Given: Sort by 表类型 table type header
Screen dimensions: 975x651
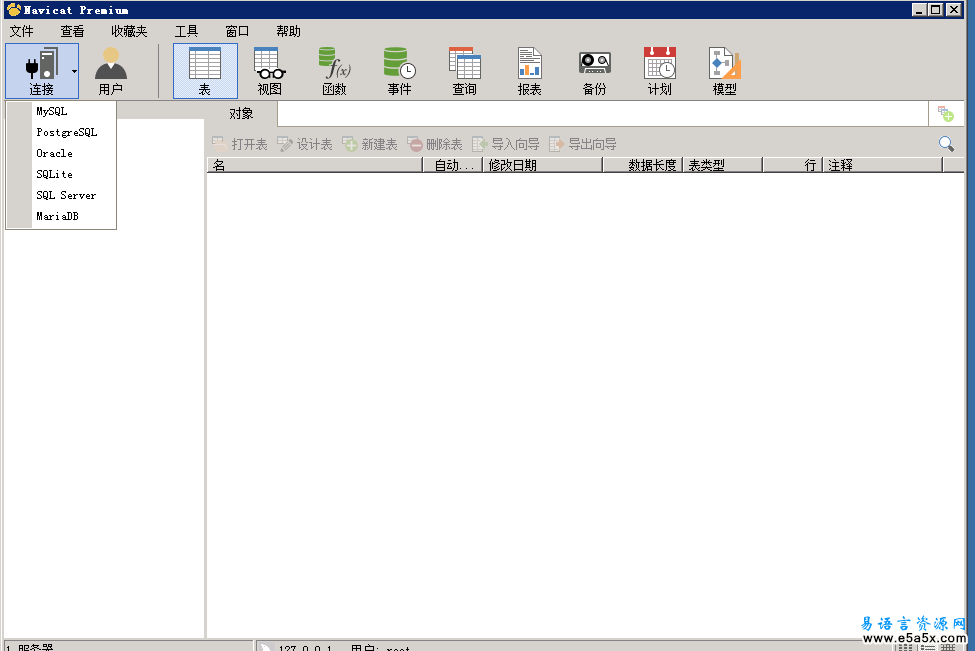Looking at the screenshot, I should (723, 165).
